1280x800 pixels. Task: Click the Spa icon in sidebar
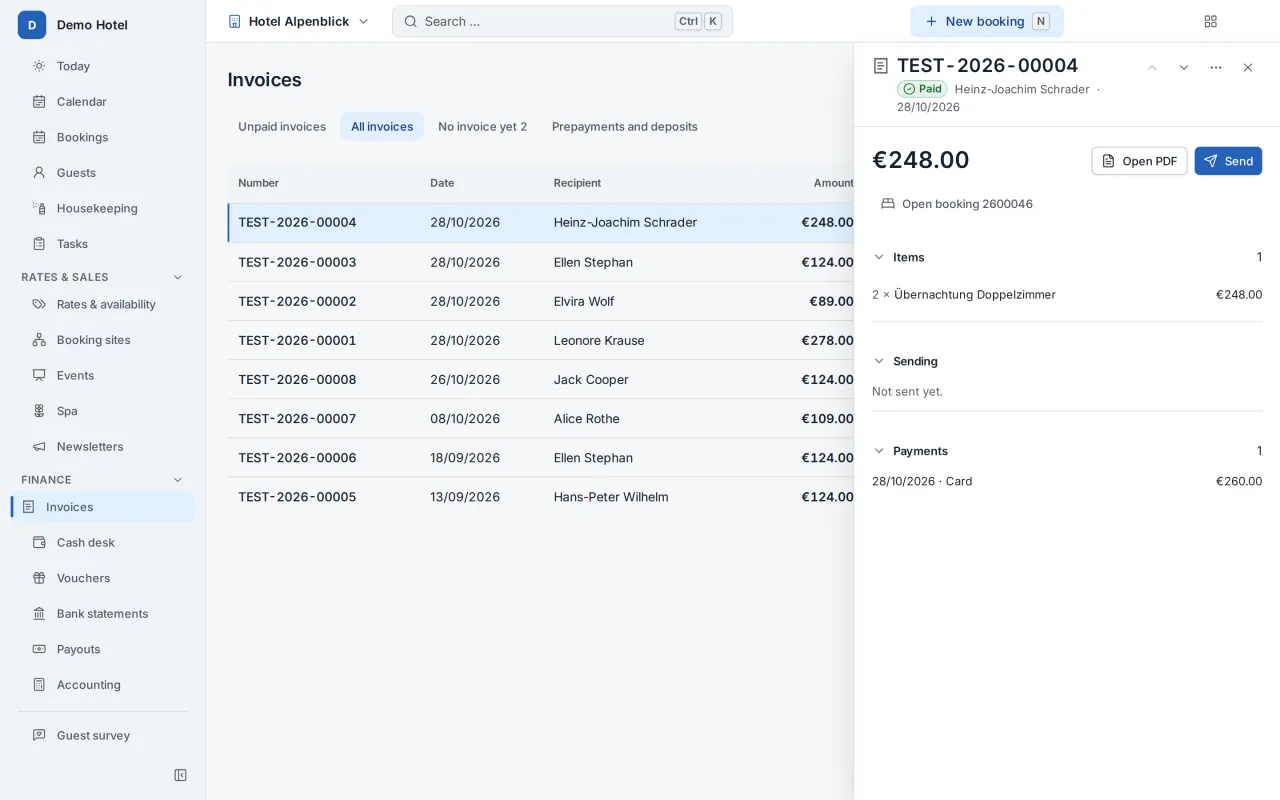tap(39, 411)
